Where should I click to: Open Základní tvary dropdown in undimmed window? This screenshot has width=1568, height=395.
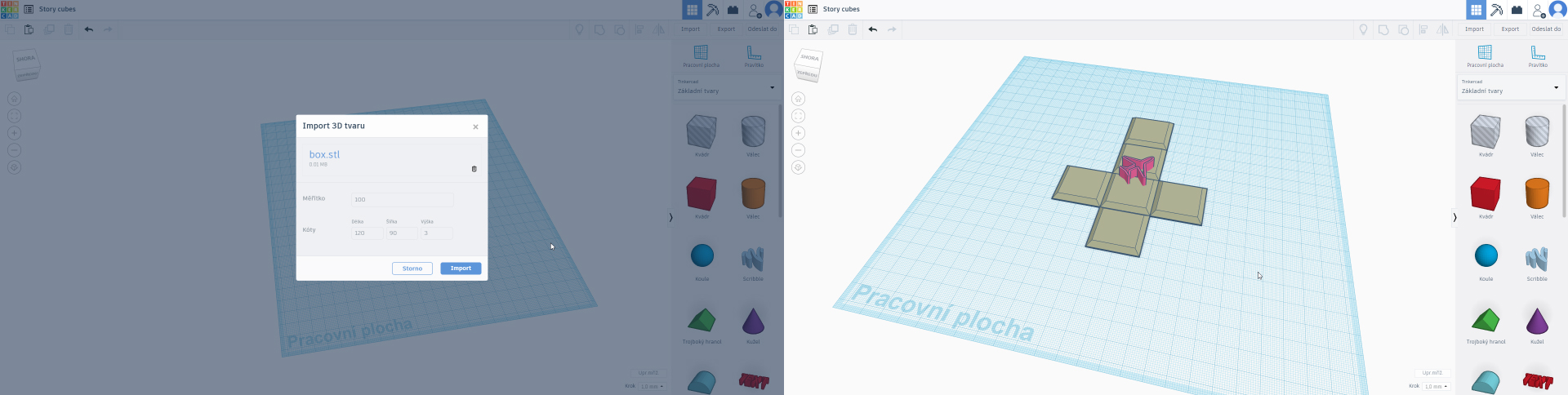pyautogui.click(x=1509, y=87)
